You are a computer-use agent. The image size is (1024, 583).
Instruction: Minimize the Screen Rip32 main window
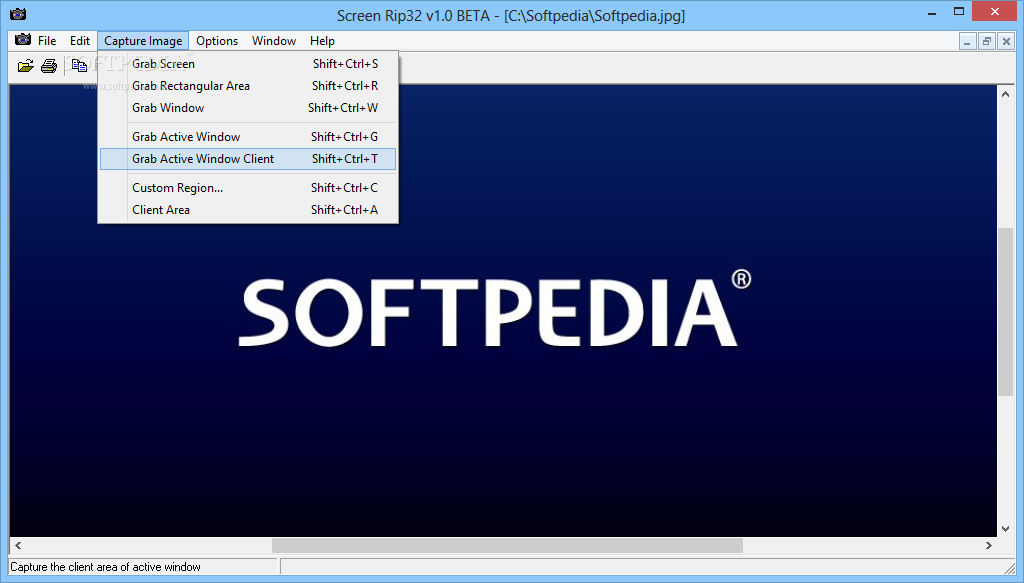click(x=933, y=12)
